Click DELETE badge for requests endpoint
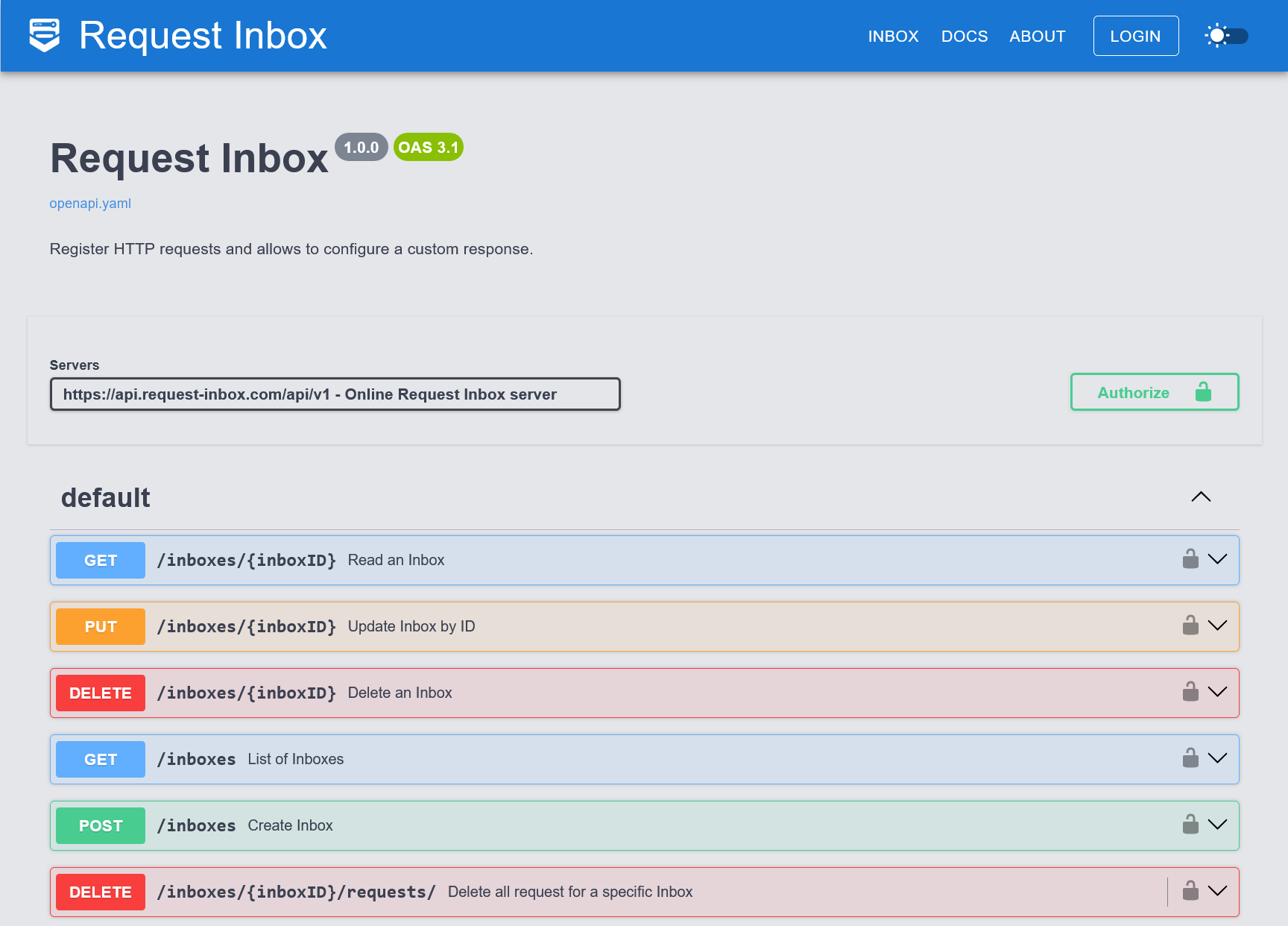 [x=101, y=892]
